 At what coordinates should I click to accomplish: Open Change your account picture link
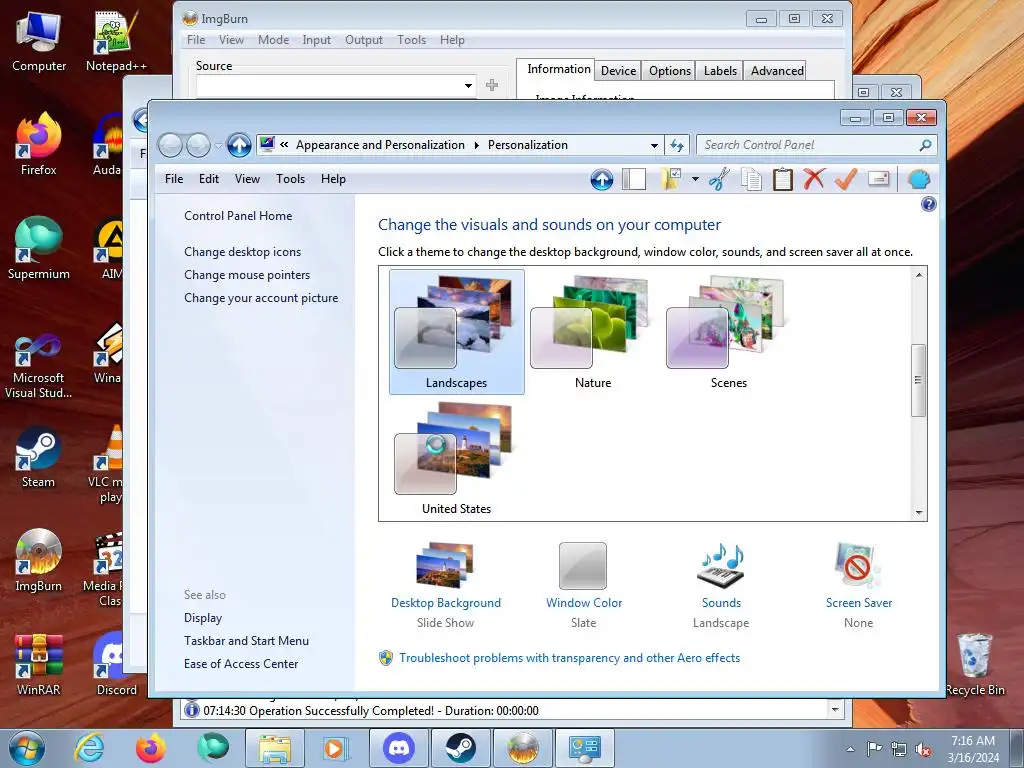[261, 298]
